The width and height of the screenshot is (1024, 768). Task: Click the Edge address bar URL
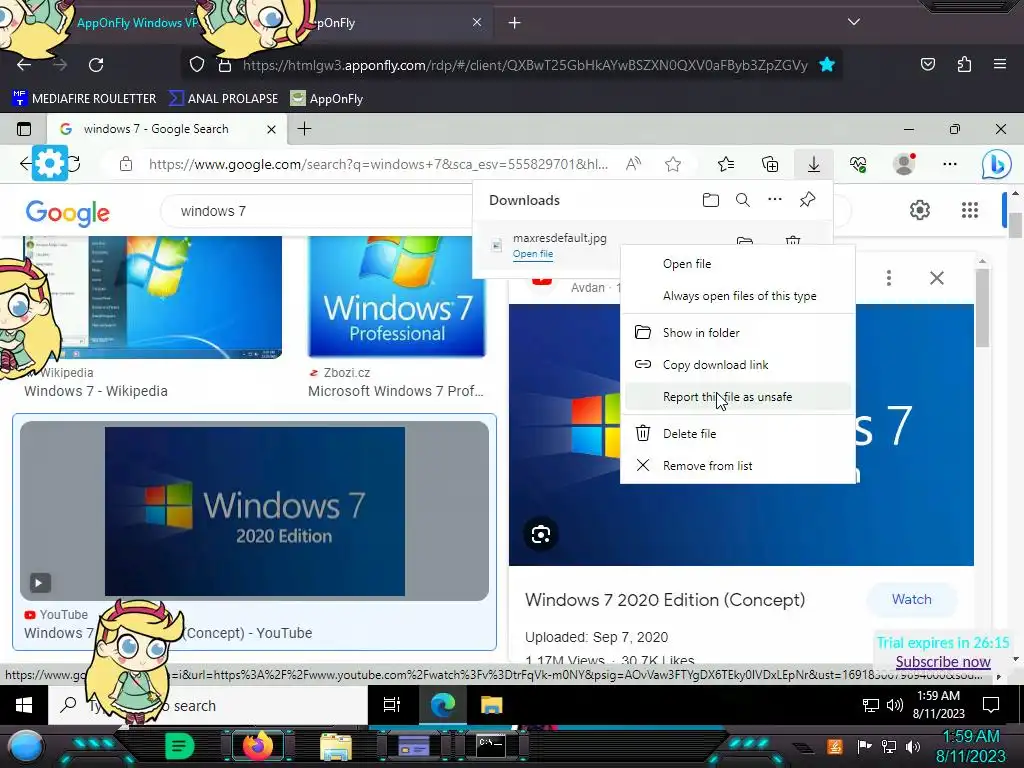coord(378,164)
